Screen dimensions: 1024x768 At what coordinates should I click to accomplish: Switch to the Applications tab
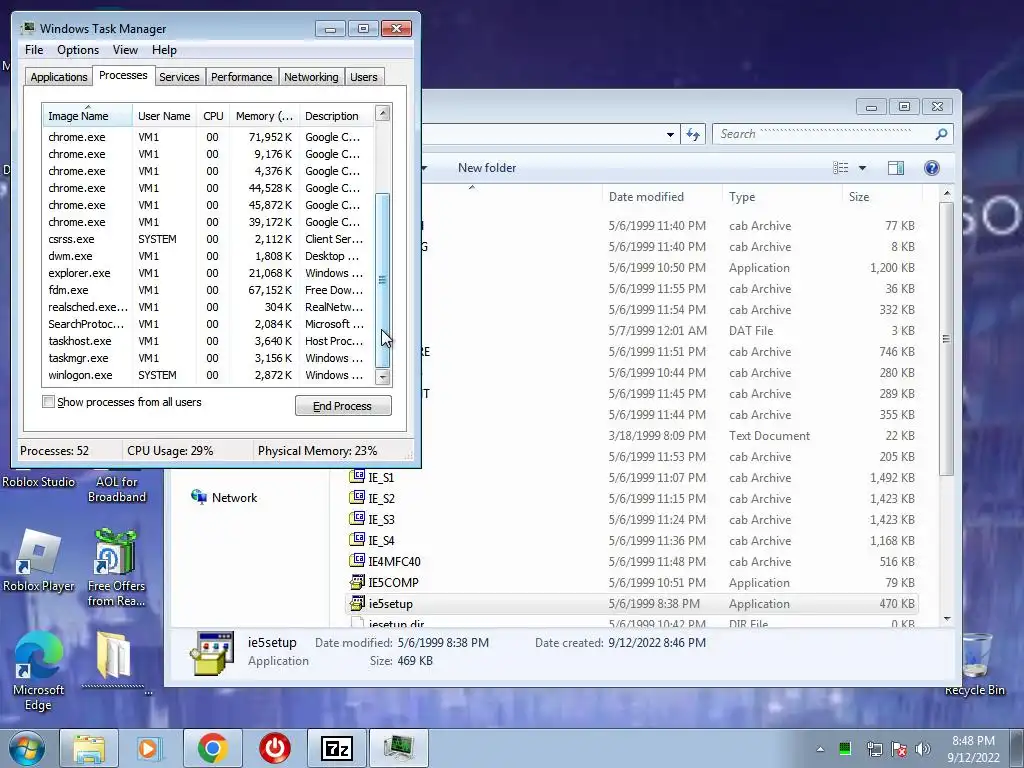click(59, 77)
